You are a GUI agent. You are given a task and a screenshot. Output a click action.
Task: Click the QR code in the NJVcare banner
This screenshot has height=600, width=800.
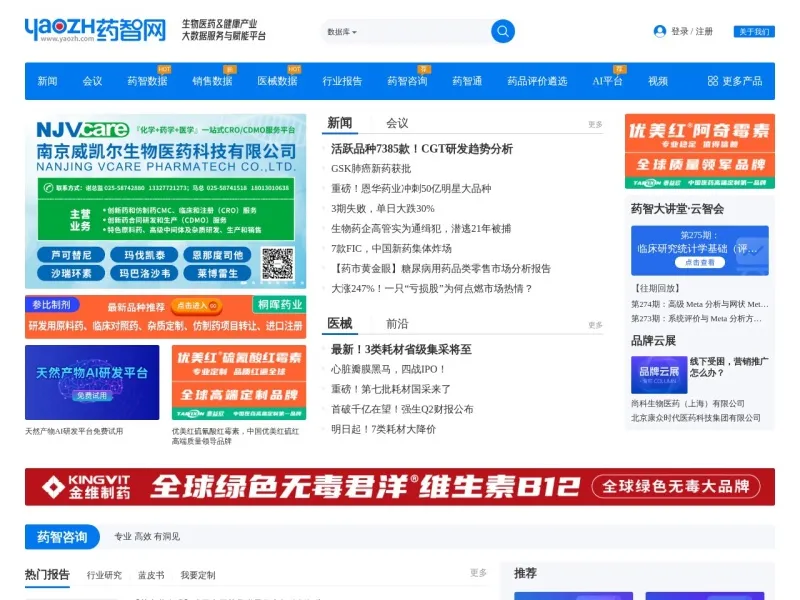[277, 263]
